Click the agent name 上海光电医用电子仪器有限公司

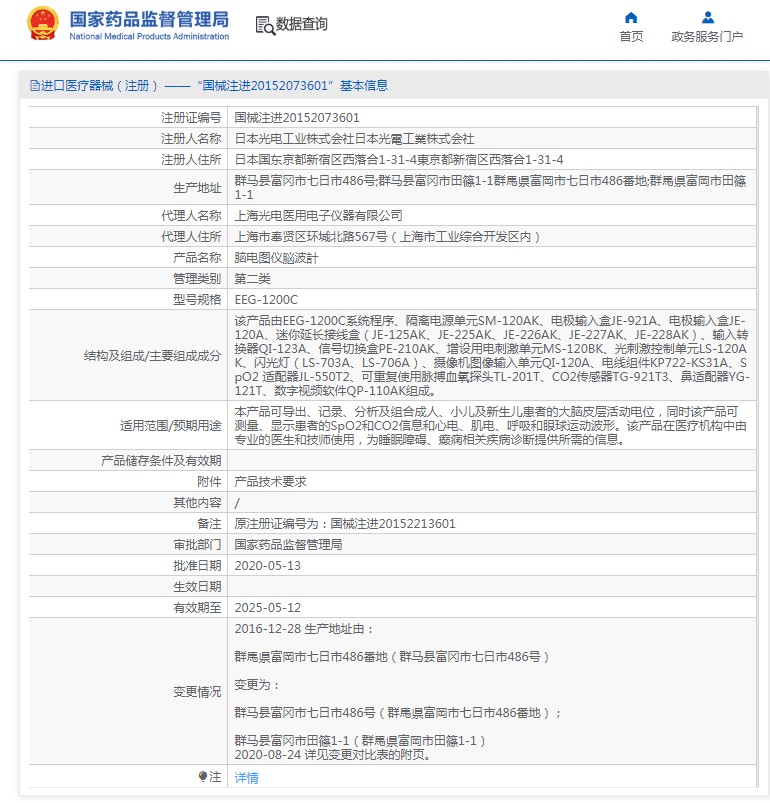318,215
